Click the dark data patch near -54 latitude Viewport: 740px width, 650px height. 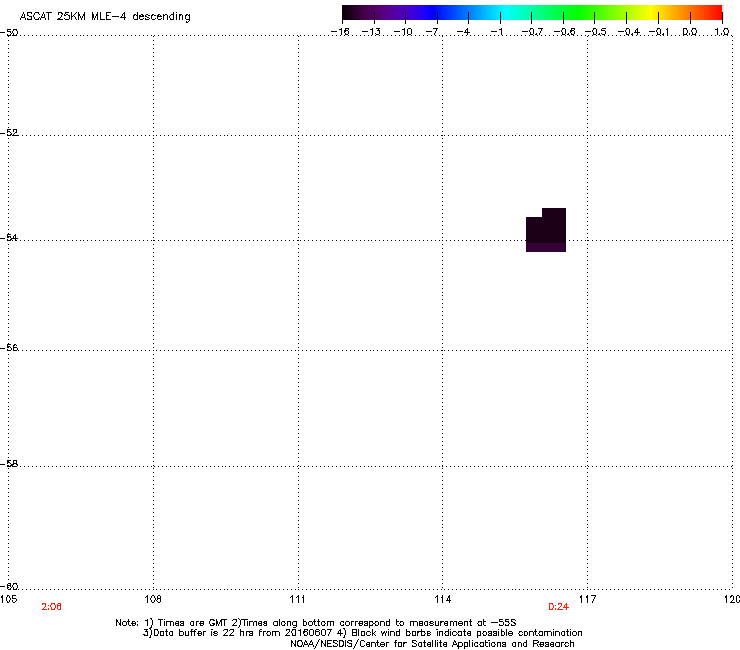click(546, 230)
